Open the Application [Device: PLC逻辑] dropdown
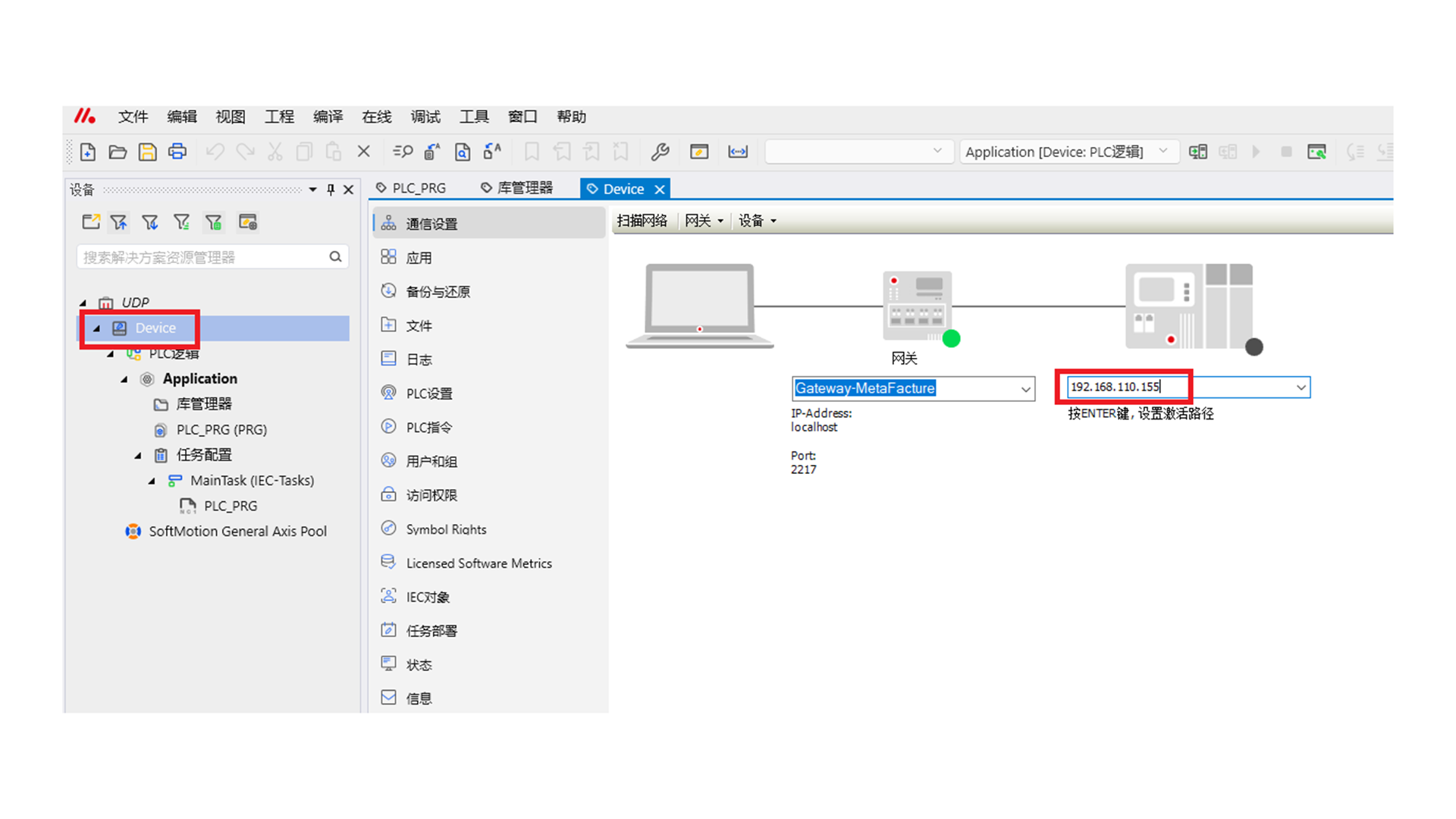This screenshot has width=1456, height=819. (1163, 152)
